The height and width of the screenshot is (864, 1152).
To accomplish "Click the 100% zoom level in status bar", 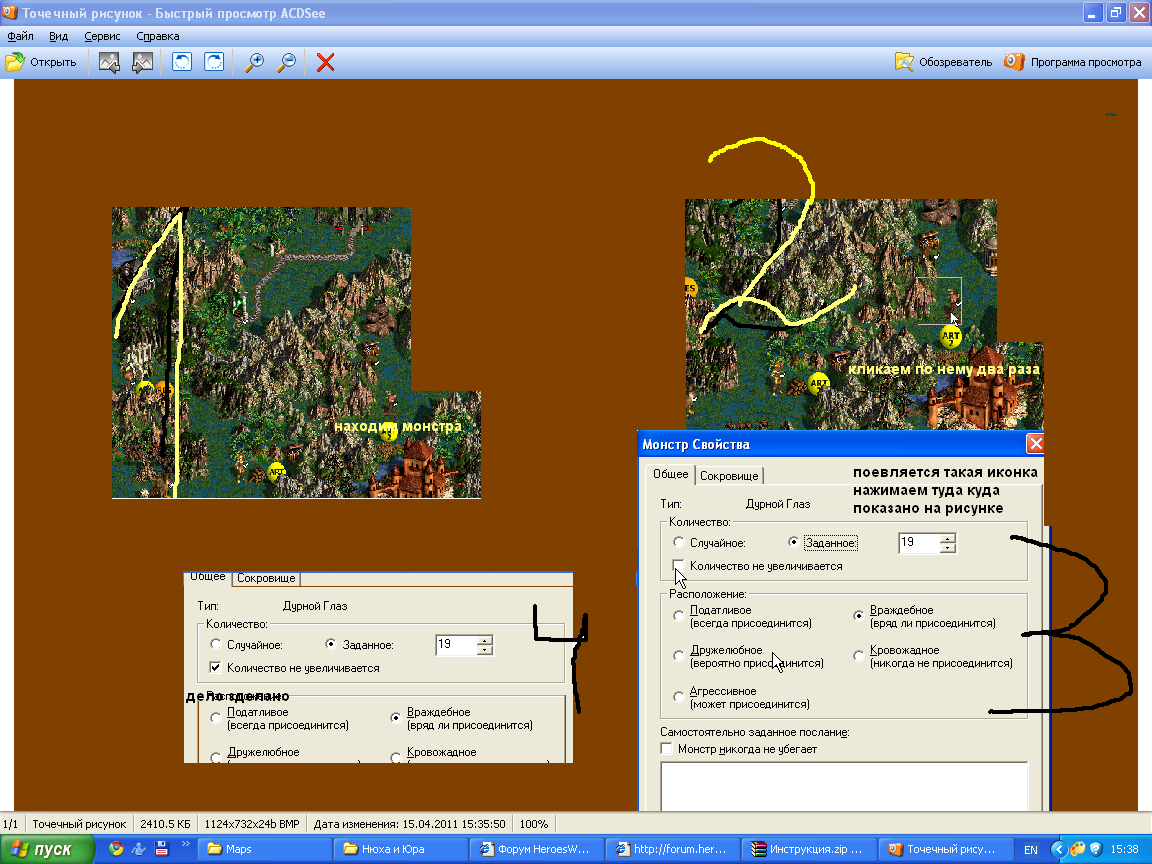I will point(534,824).
